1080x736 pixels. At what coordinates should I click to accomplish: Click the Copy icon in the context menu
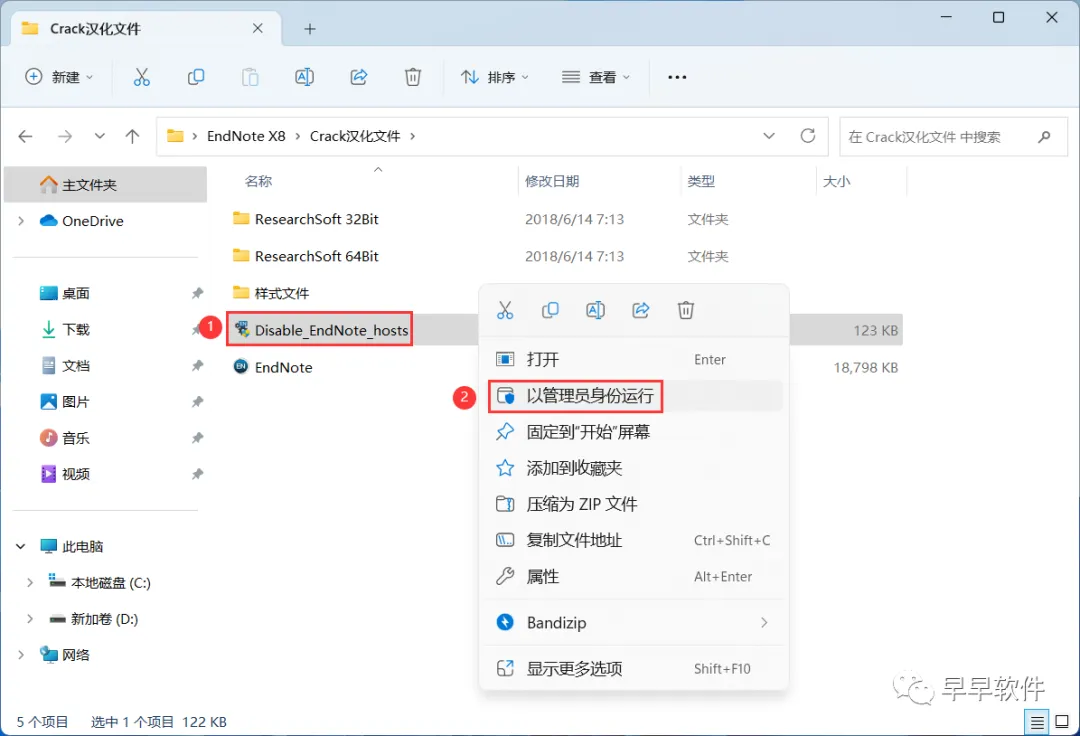[x=550, y=311]
